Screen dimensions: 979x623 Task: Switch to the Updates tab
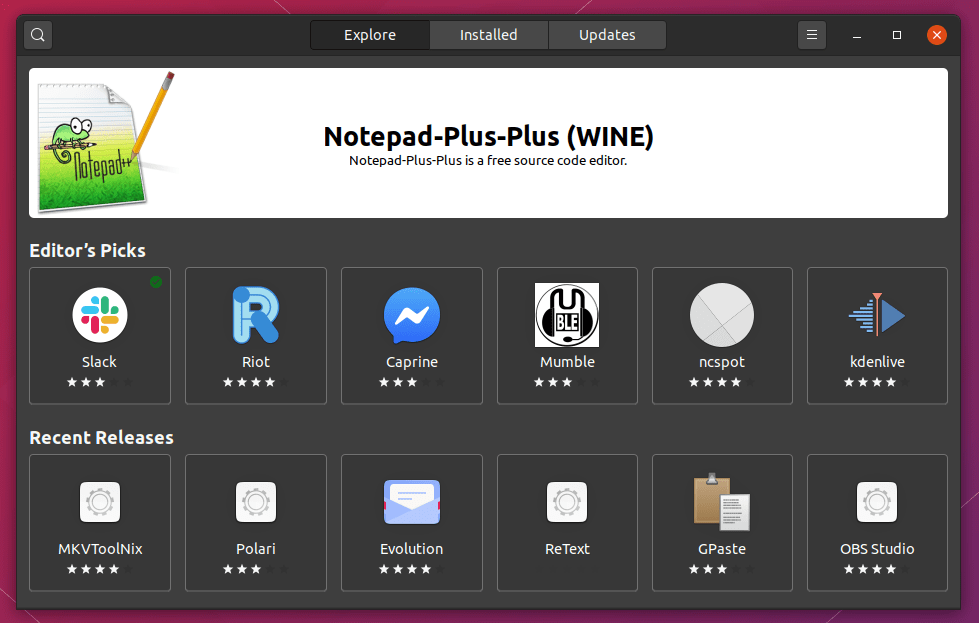pyautogui.click(x=607, y=34)
